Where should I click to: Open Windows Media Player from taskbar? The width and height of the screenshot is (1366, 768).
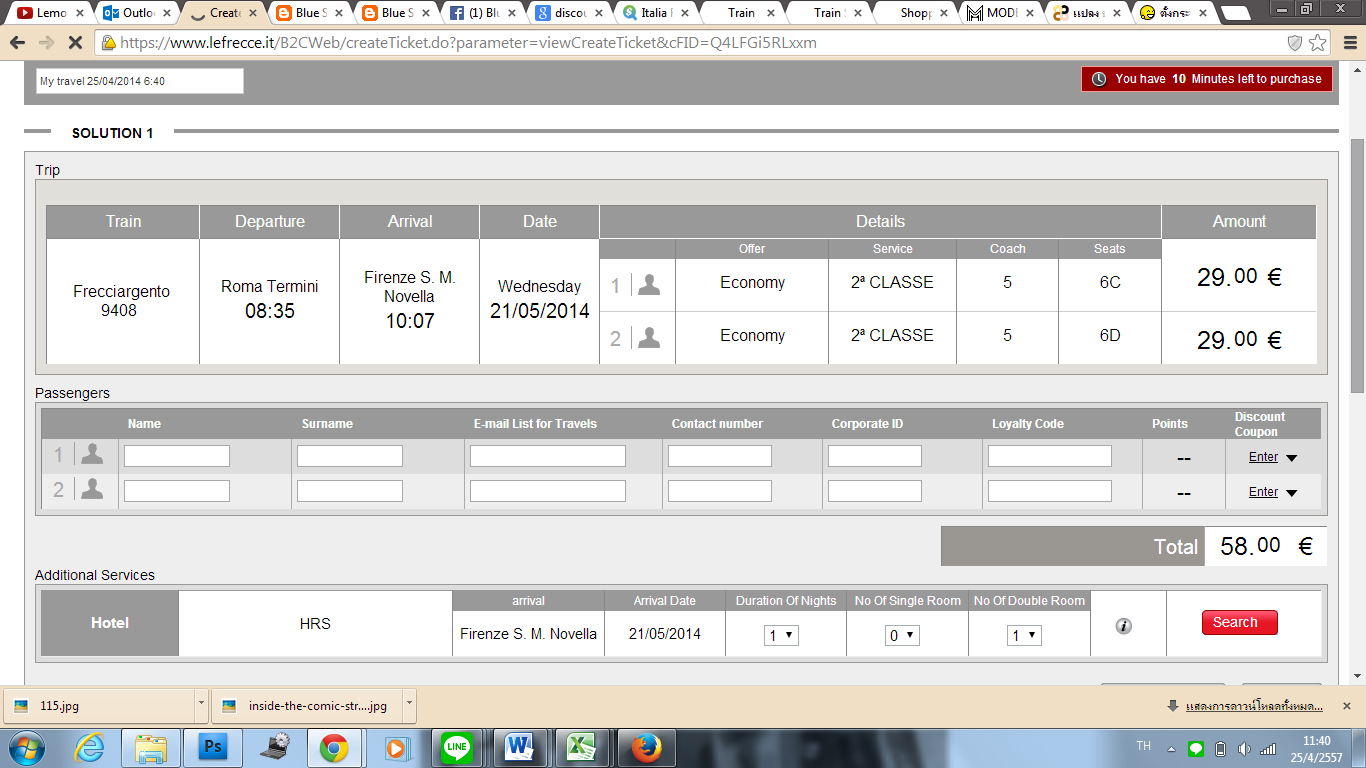tap(397, 747)
